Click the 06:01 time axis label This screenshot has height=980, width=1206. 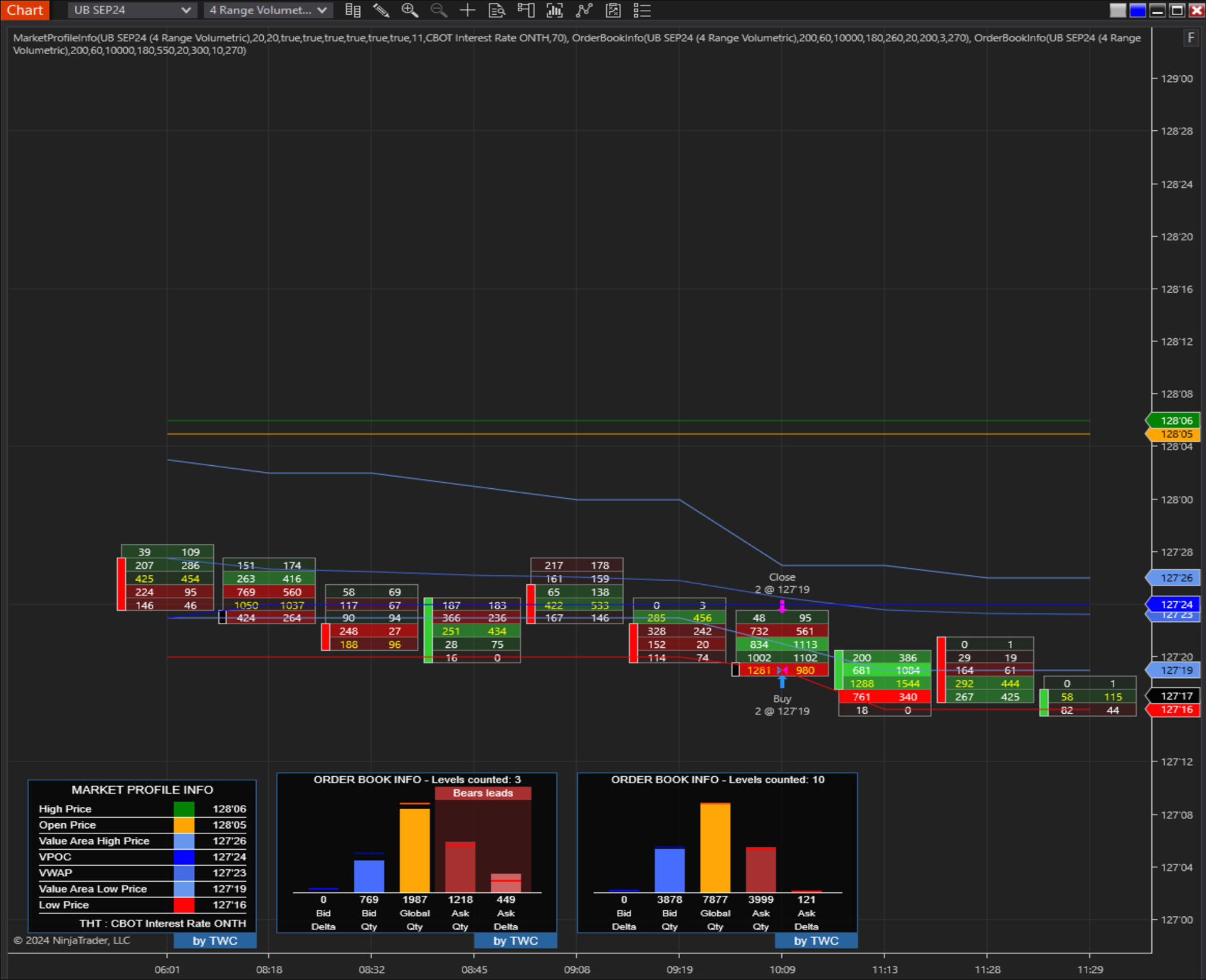click(x=167, y=969)
